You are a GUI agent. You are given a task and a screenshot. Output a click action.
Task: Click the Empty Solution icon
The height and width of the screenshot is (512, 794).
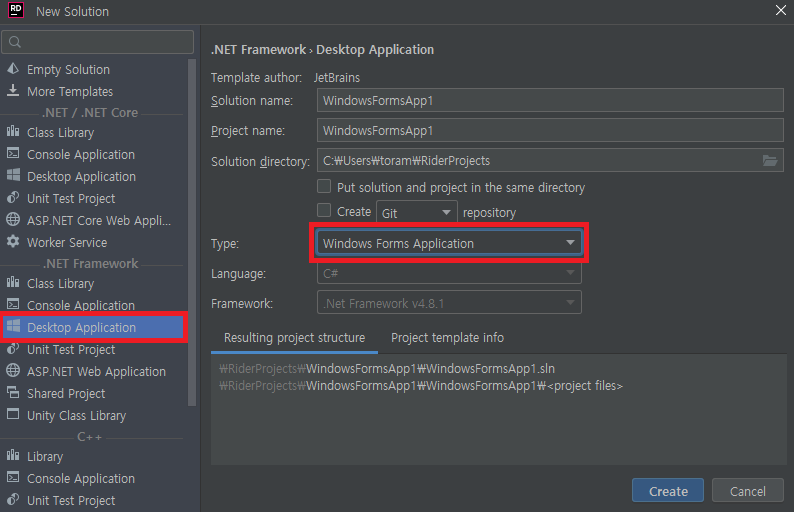[x=13, y=68]
